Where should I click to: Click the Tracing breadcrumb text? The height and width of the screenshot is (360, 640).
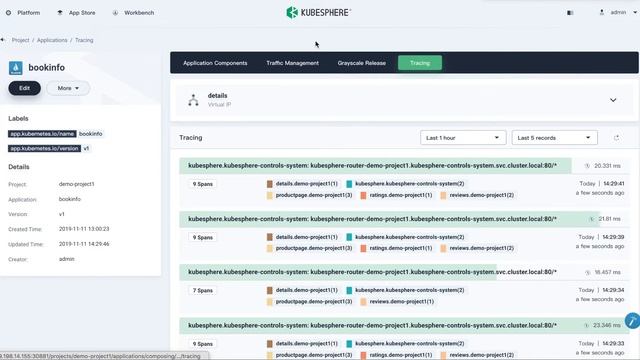point(84,40)
